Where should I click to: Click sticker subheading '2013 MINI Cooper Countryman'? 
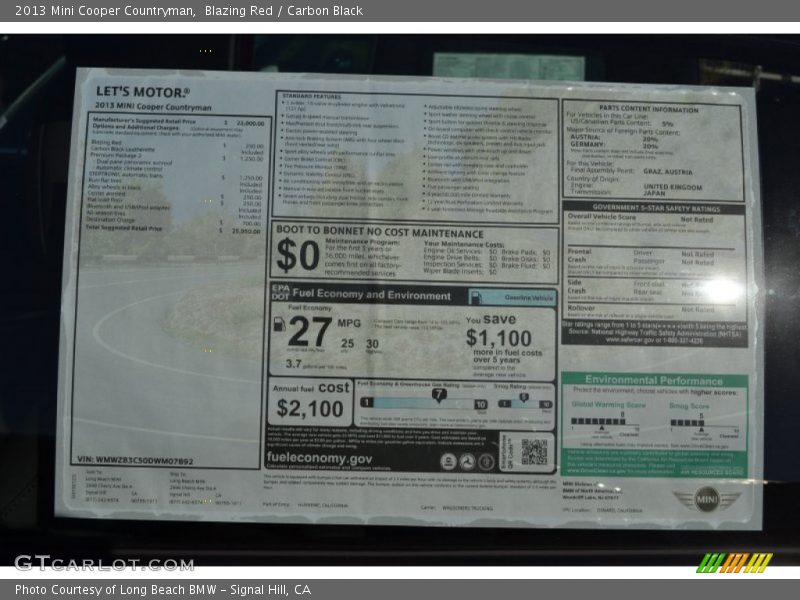153,107
